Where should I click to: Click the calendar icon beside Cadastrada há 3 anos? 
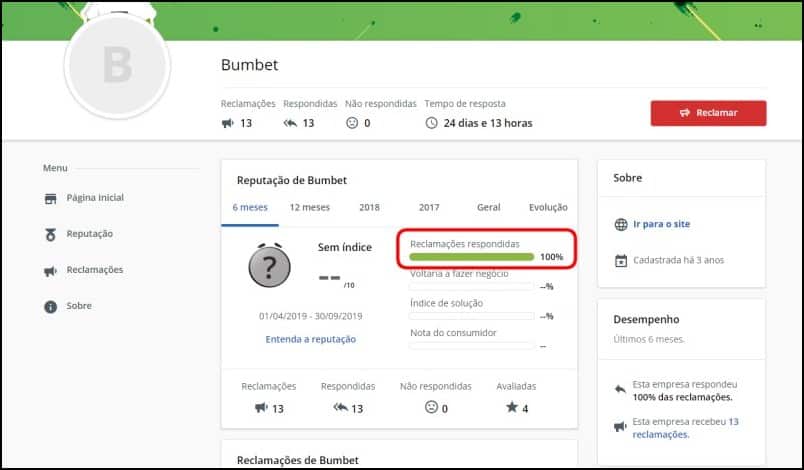pos(620,261)
